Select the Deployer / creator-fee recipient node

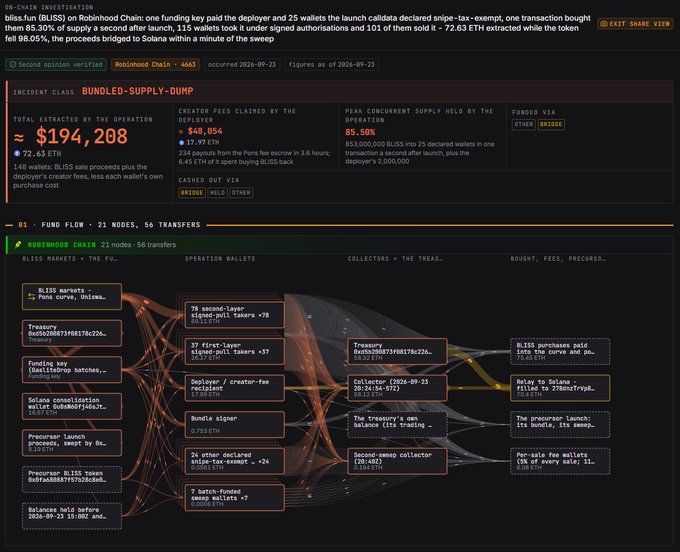[235, 388]
